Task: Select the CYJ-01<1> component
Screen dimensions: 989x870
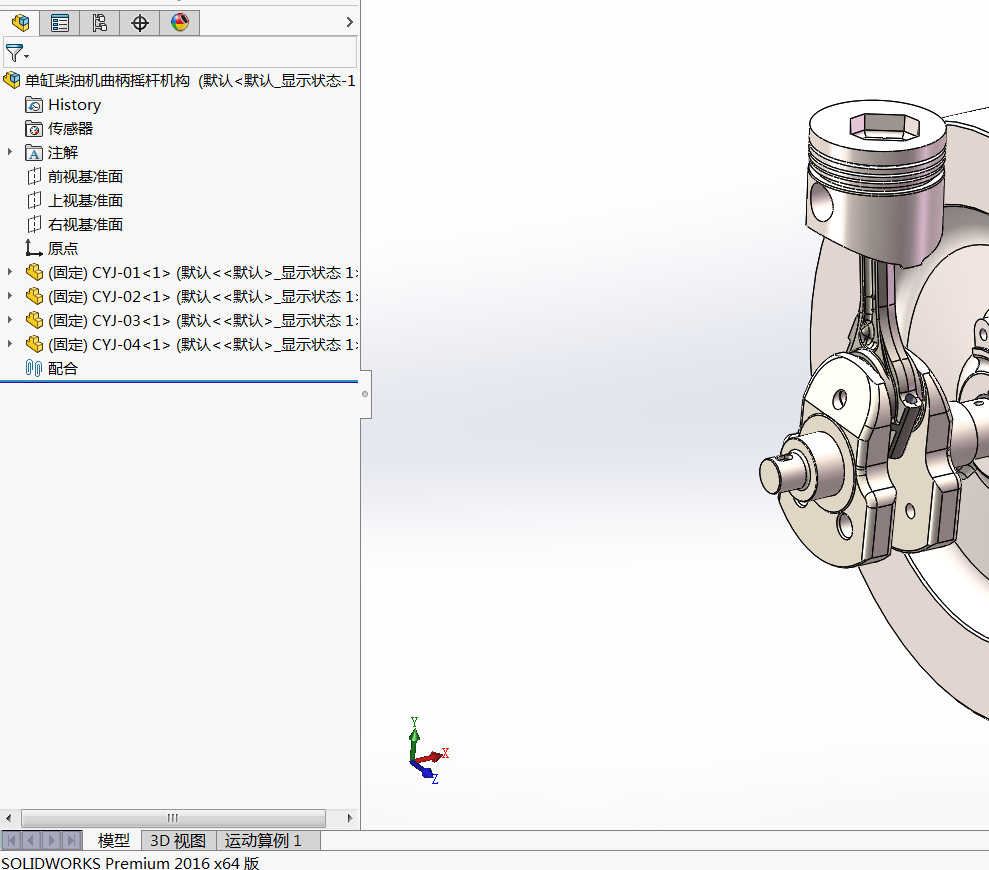Action: click(203, 273)
